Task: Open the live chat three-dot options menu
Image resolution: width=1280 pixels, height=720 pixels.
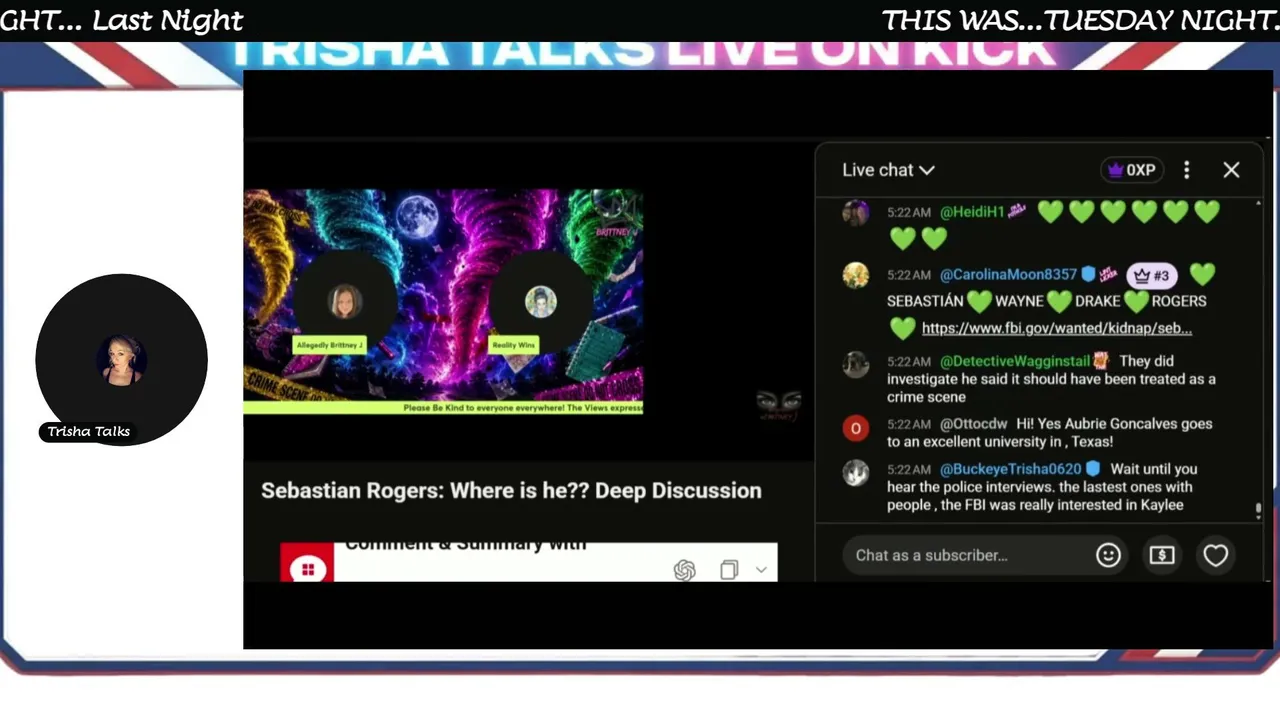Action: pos(1187,170)
